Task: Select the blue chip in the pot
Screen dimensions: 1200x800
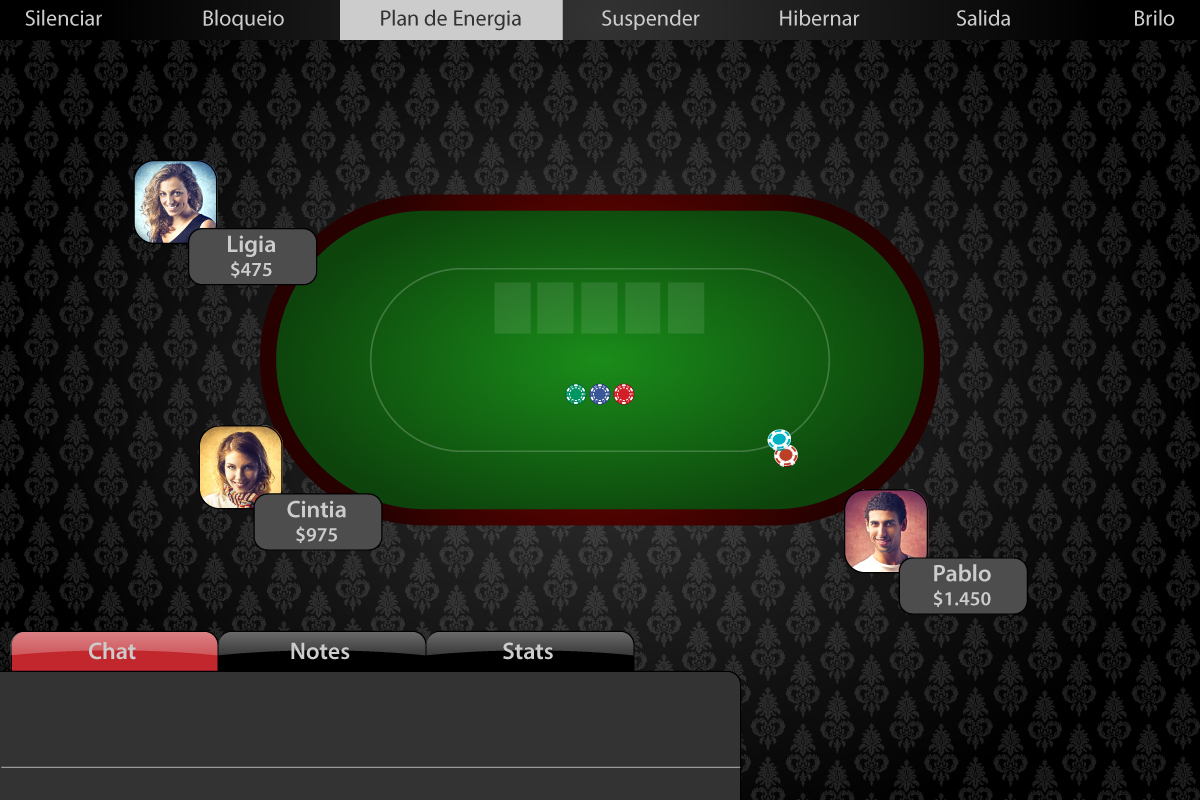Action: pyautogui.click(x=599, y=394)
